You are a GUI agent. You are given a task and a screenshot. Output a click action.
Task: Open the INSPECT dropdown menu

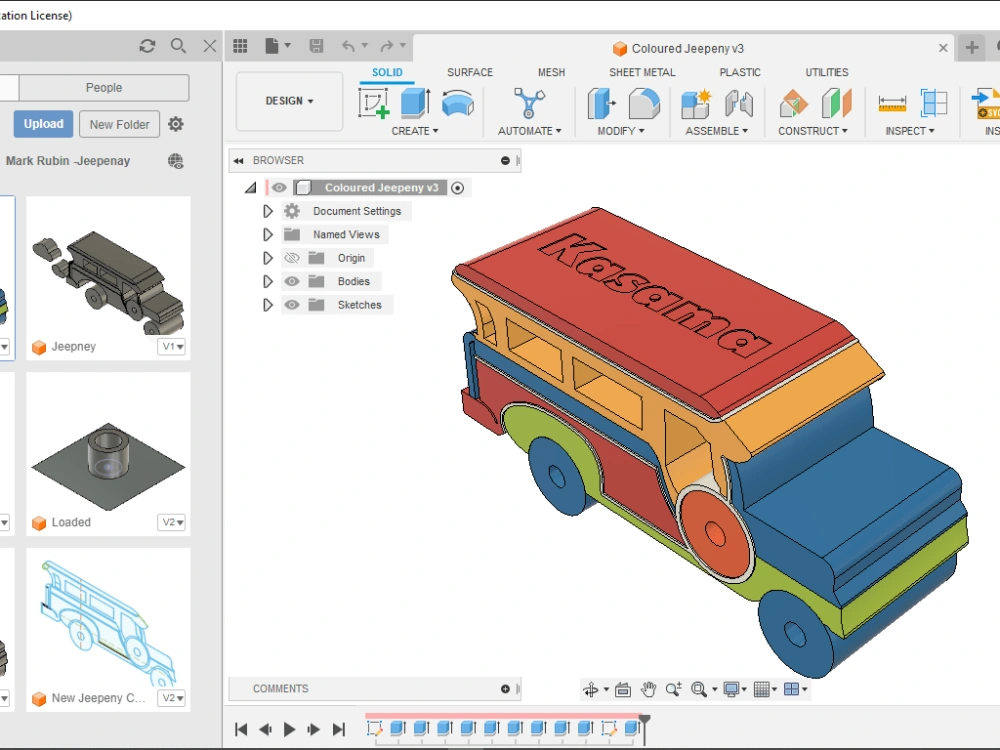pos(909,131)
